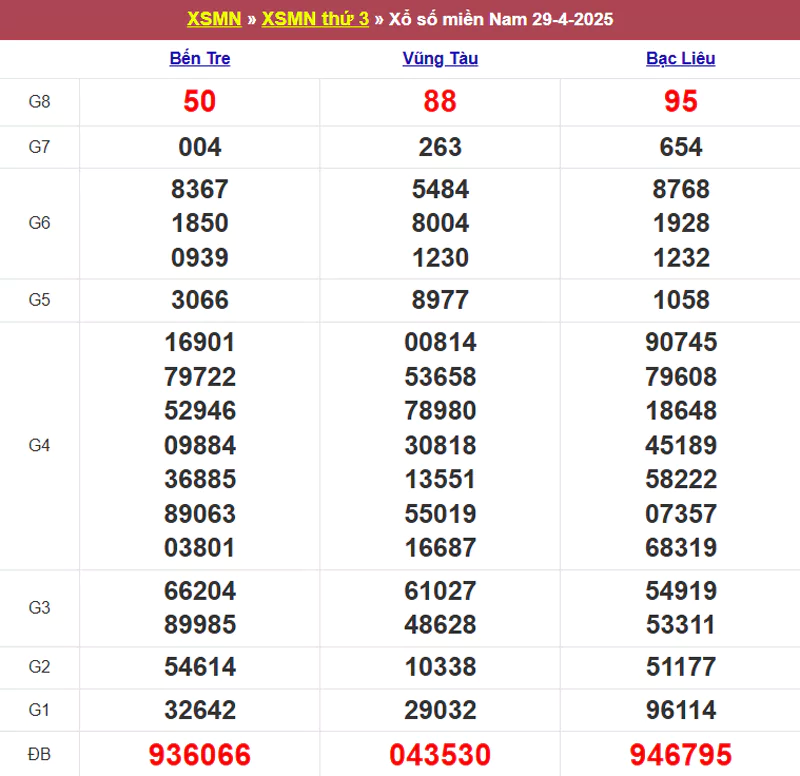
Task: Select the G4 row label
Action: [39, 445]
